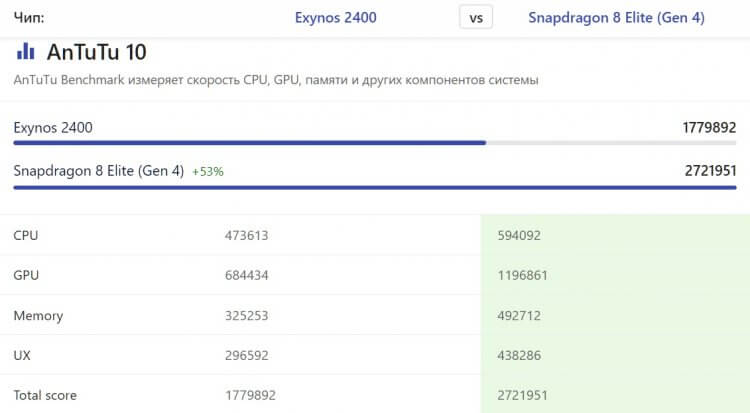750x413 pixels.
Task: Click the Exynos table total 1779892
Action: [x=250, y=395]
